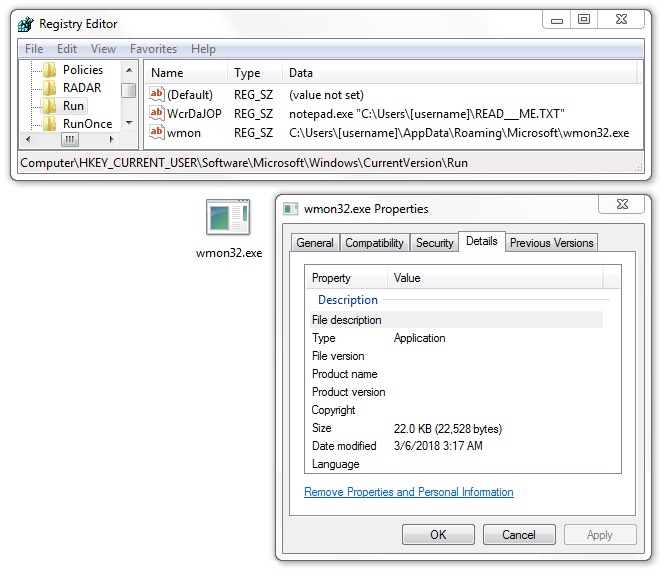Click the wmon32.exe file name label
663x575 pixels.
[229, 253]
